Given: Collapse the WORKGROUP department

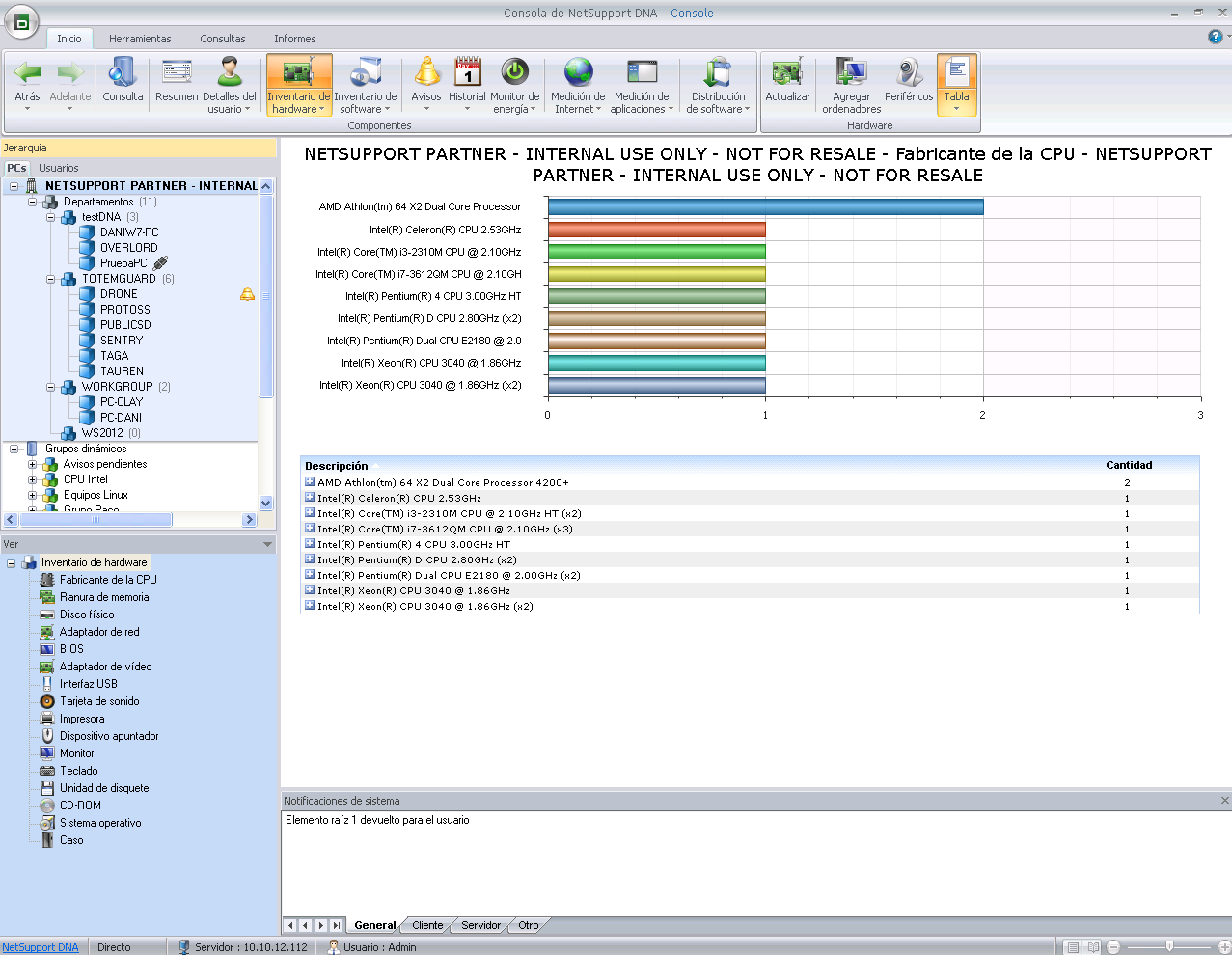Looking at the screenshot, I should [x=50, y=387].
